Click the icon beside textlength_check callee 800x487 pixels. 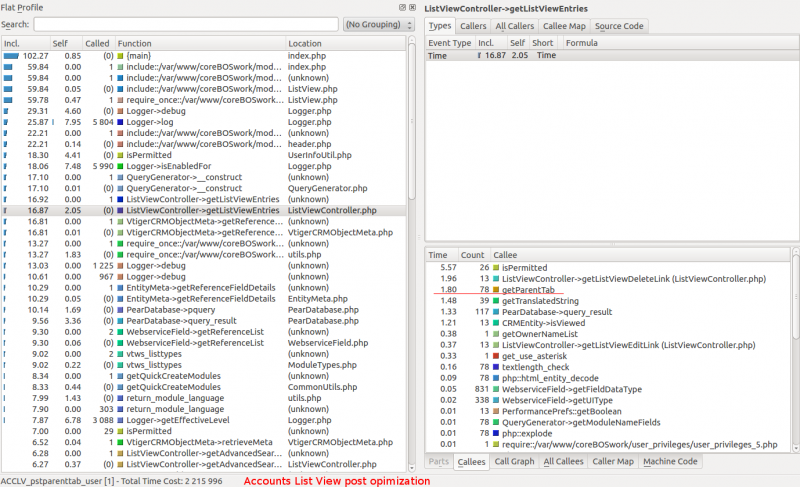pos(496,368)
